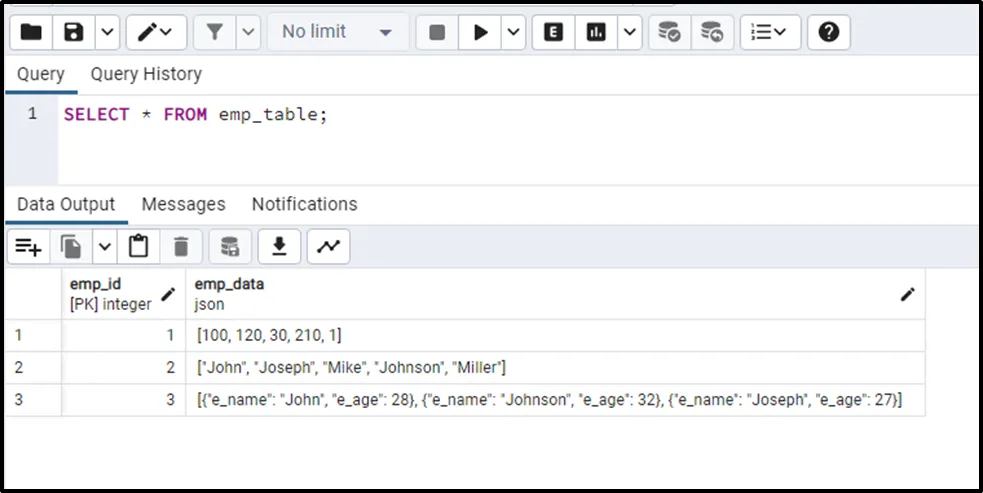Click the Execute query play button
983x493 pixels.
480,32
